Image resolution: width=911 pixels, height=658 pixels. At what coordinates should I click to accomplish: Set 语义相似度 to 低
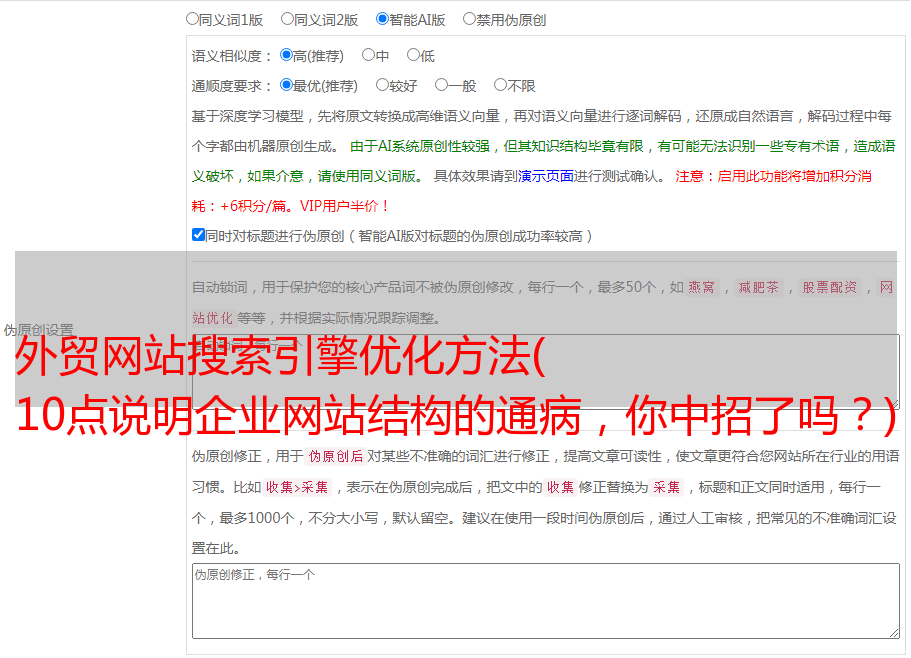pyautogui.click(x=413, y=55)
